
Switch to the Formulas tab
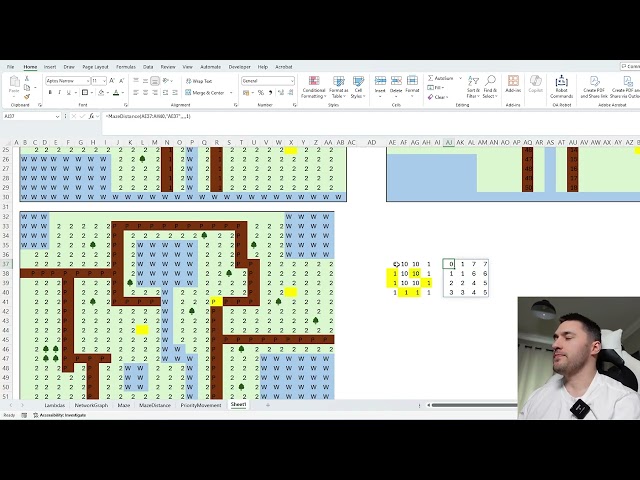tap(126, 67)
